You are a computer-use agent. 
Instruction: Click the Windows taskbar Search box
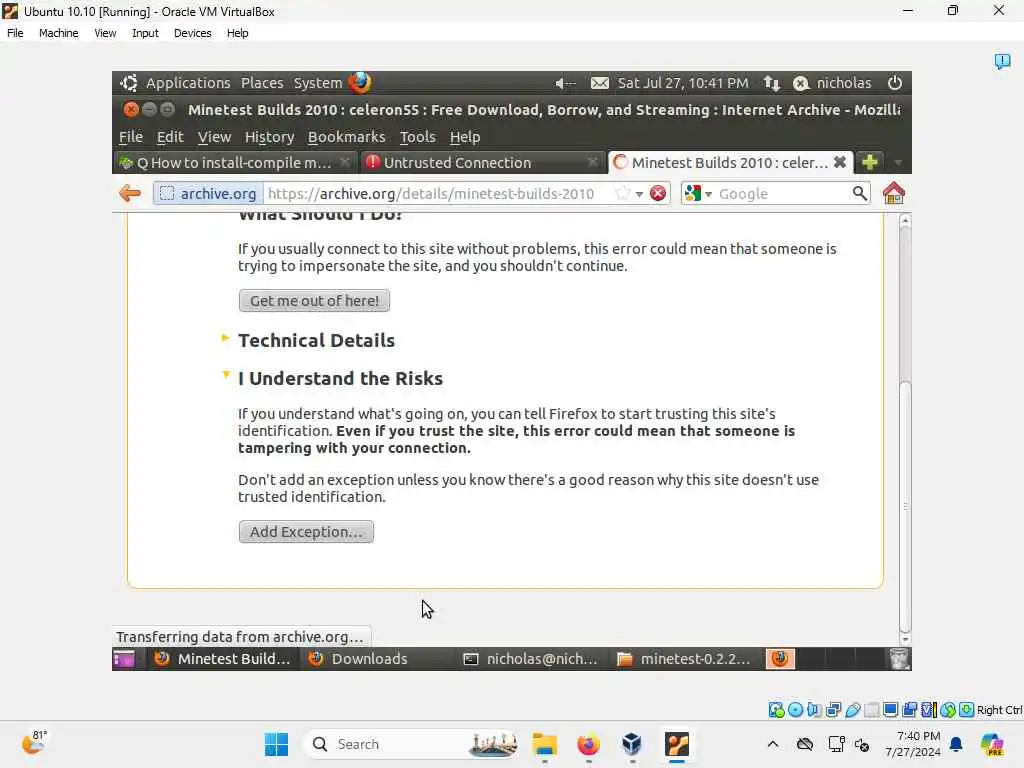[x=411, y=744]
